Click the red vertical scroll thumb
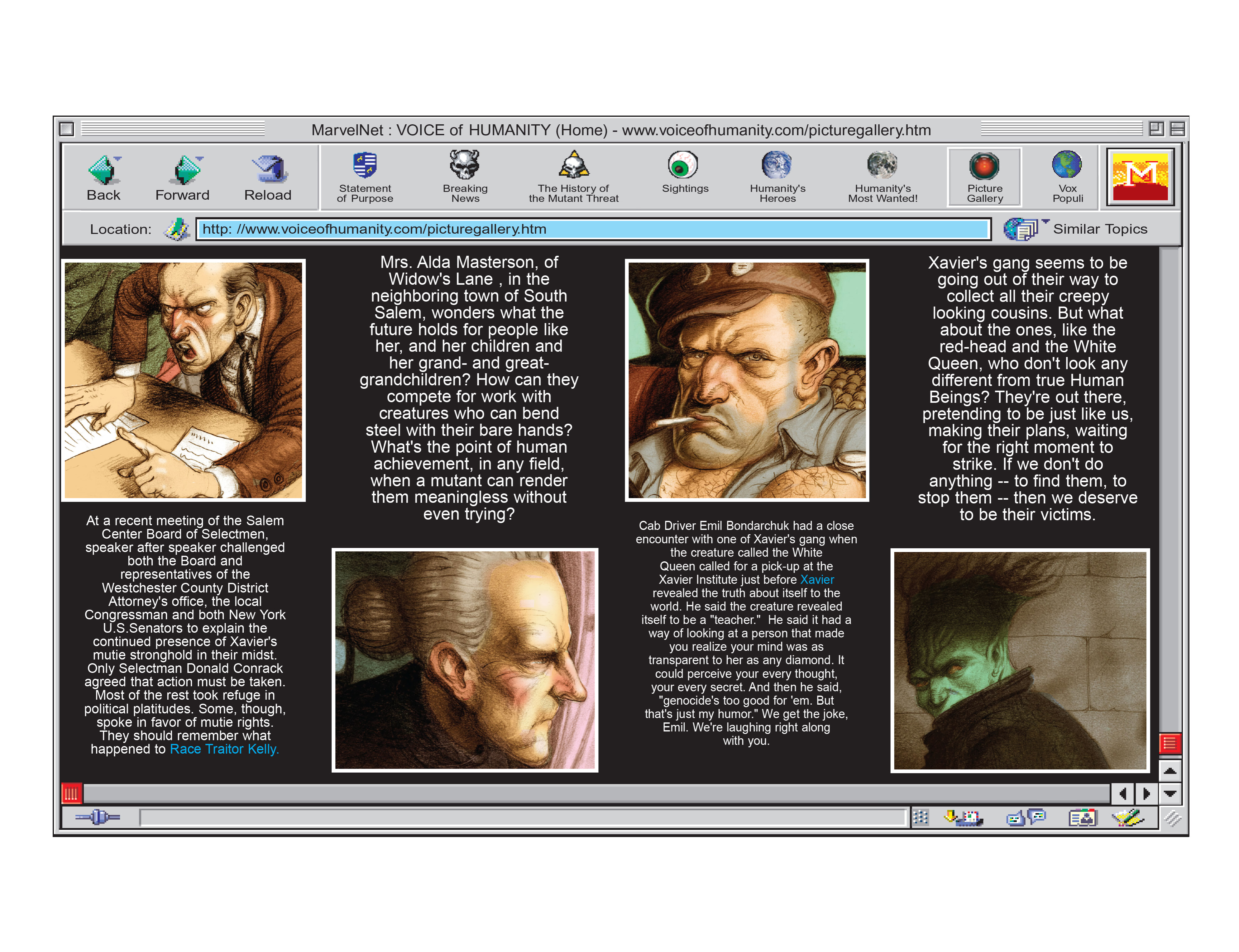 tap(1169, 743)
